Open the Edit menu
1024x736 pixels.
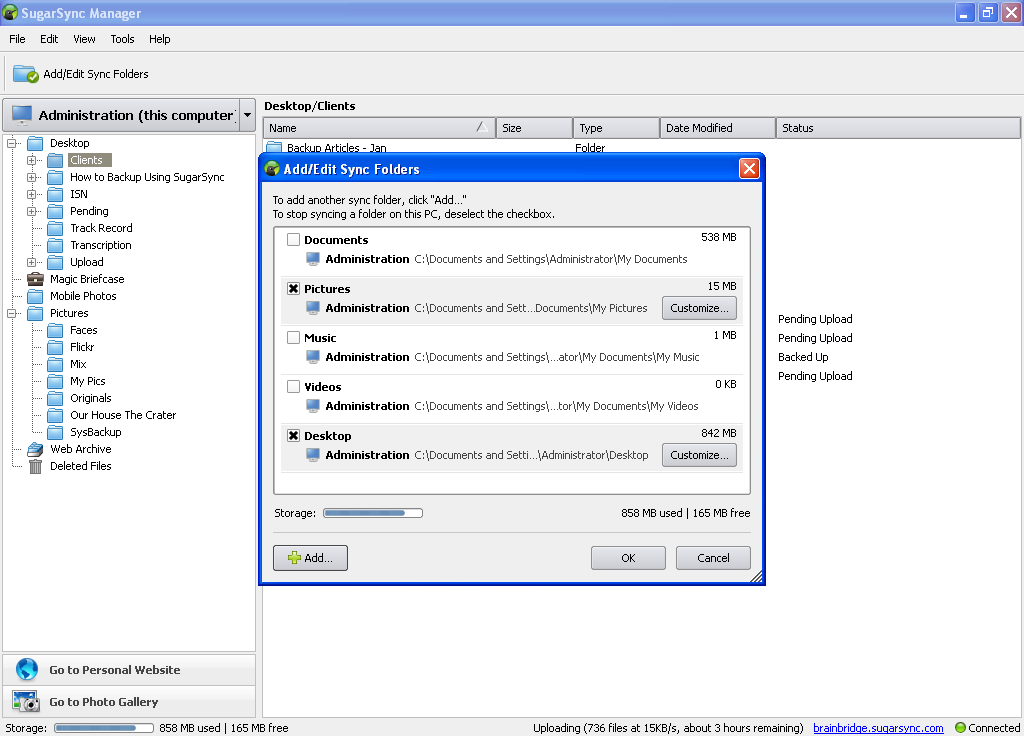pos(49,39)
